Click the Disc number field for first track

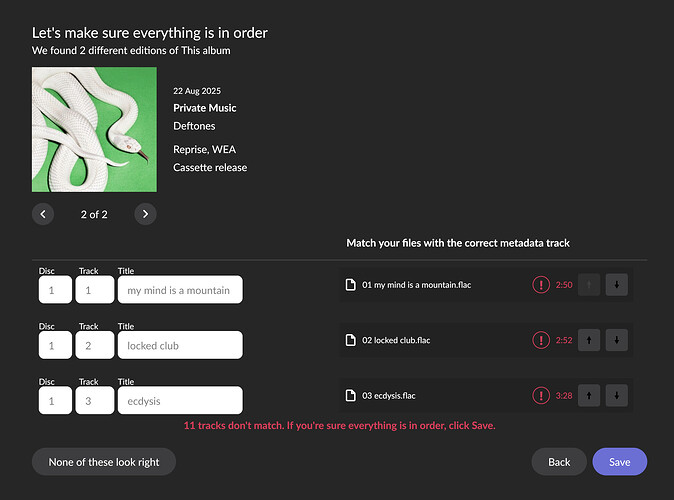pyautogui.click(x=55, y=291)
